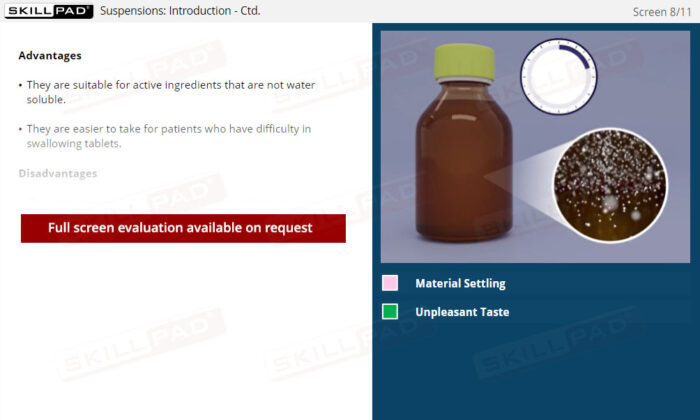700x420 pixels.
Task: Click the magnified particles circle
Action: 610,185
